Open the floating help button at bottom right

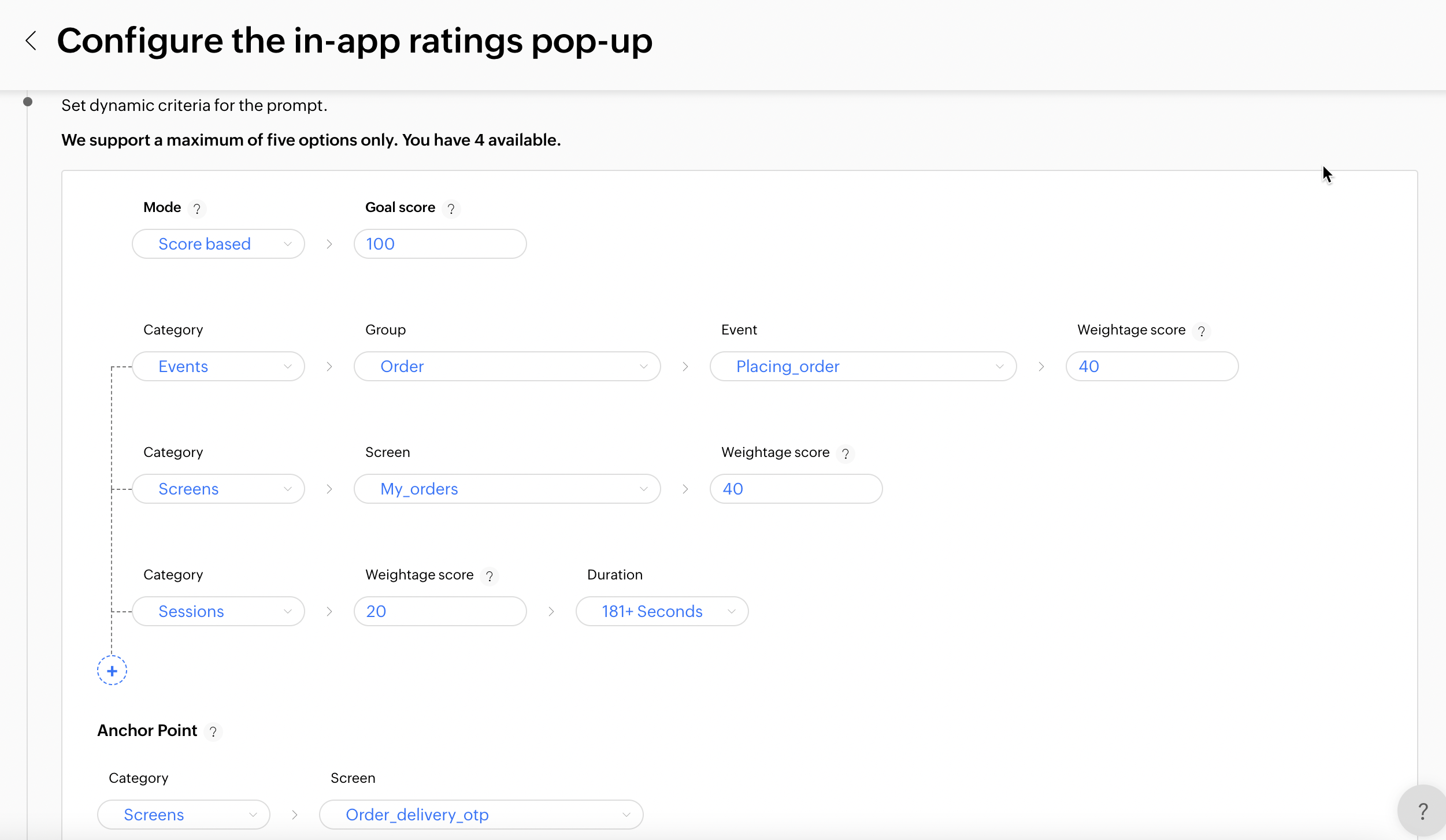click(1422, 811)
